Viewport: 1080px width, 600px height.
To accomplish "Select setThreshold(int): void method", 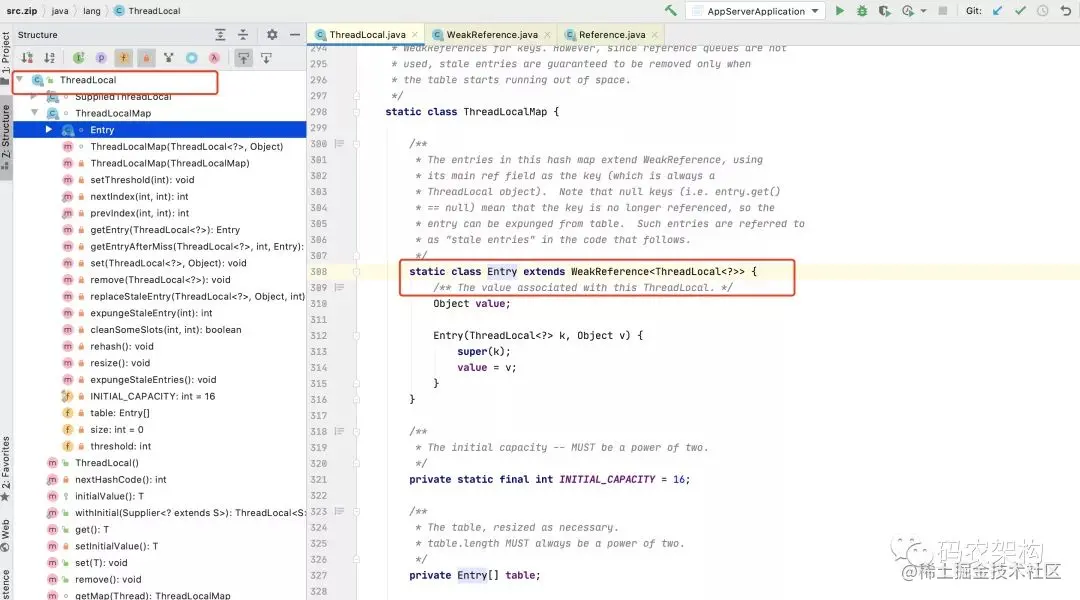I will tap(143, 180).
